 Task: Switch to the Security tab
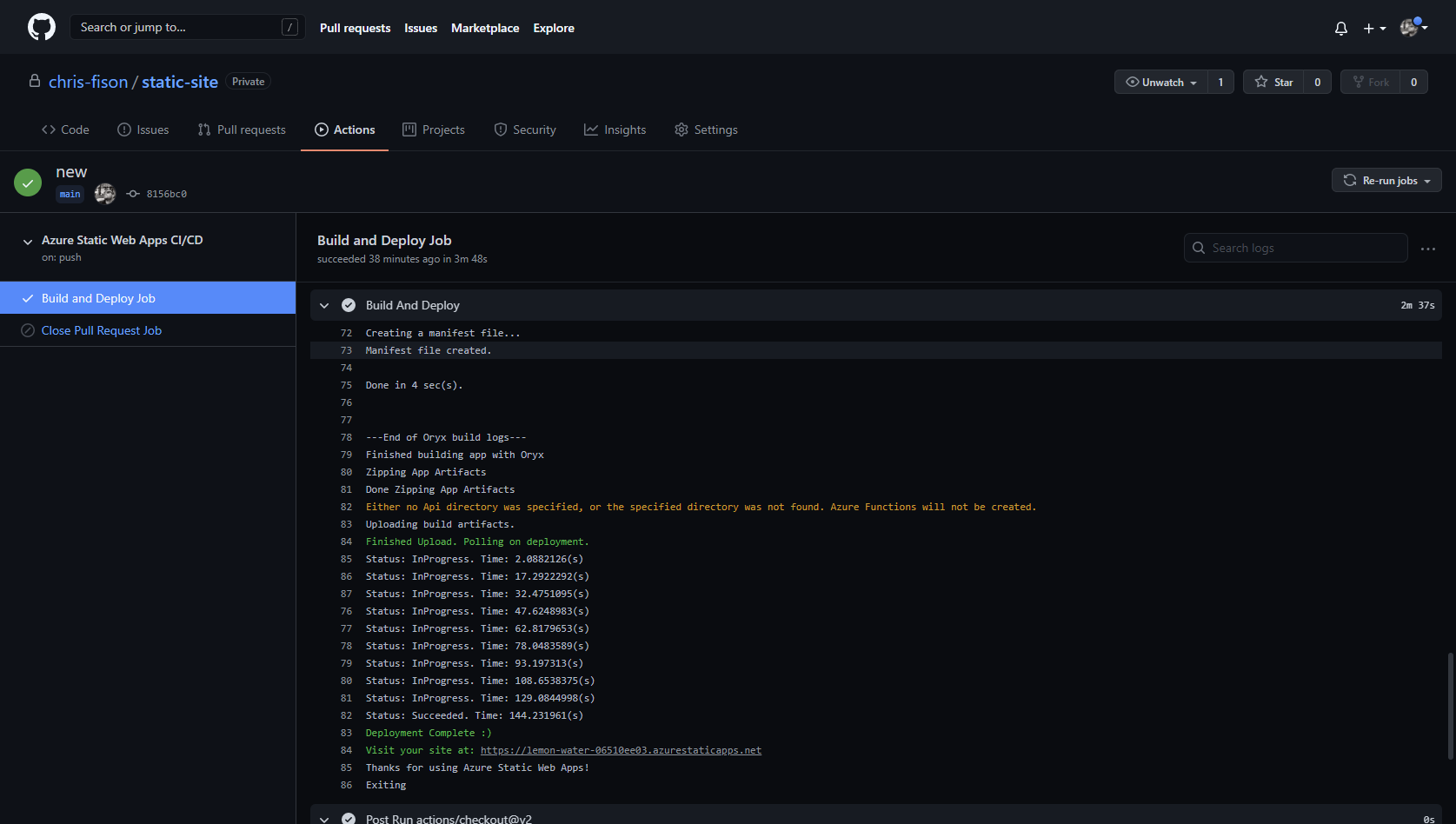(x=525, y=130)
